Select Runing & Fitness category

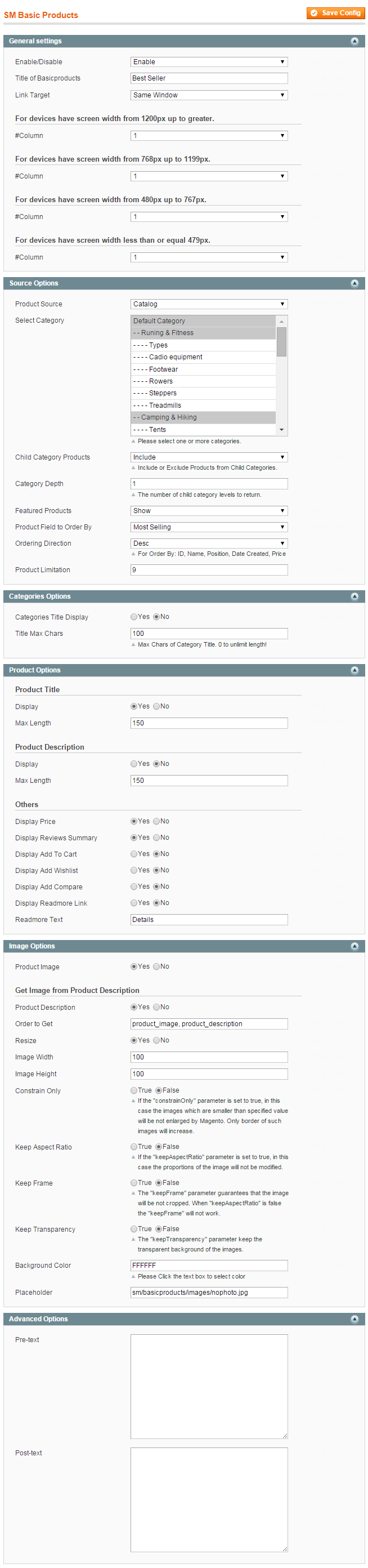tap(203, 333)
